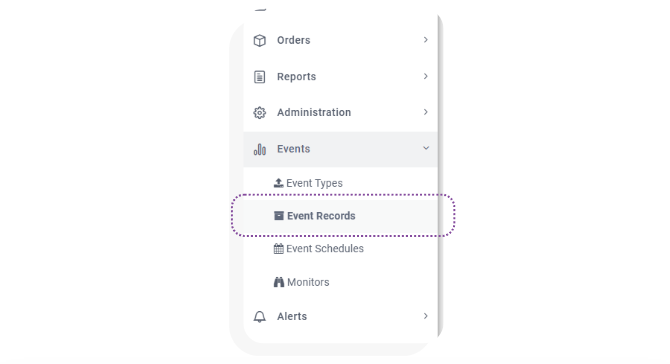Click the Events bar chart icon

(x=259, y=149)
